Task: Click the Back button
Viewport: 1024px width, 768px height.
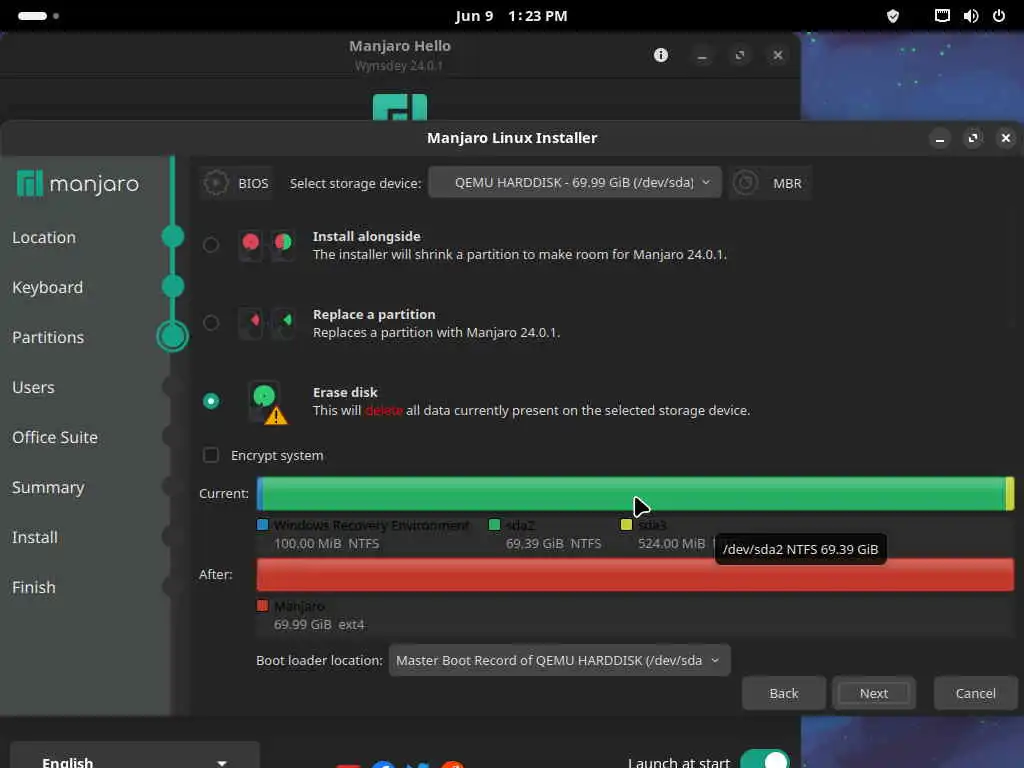Action: [x=784, y=693]
